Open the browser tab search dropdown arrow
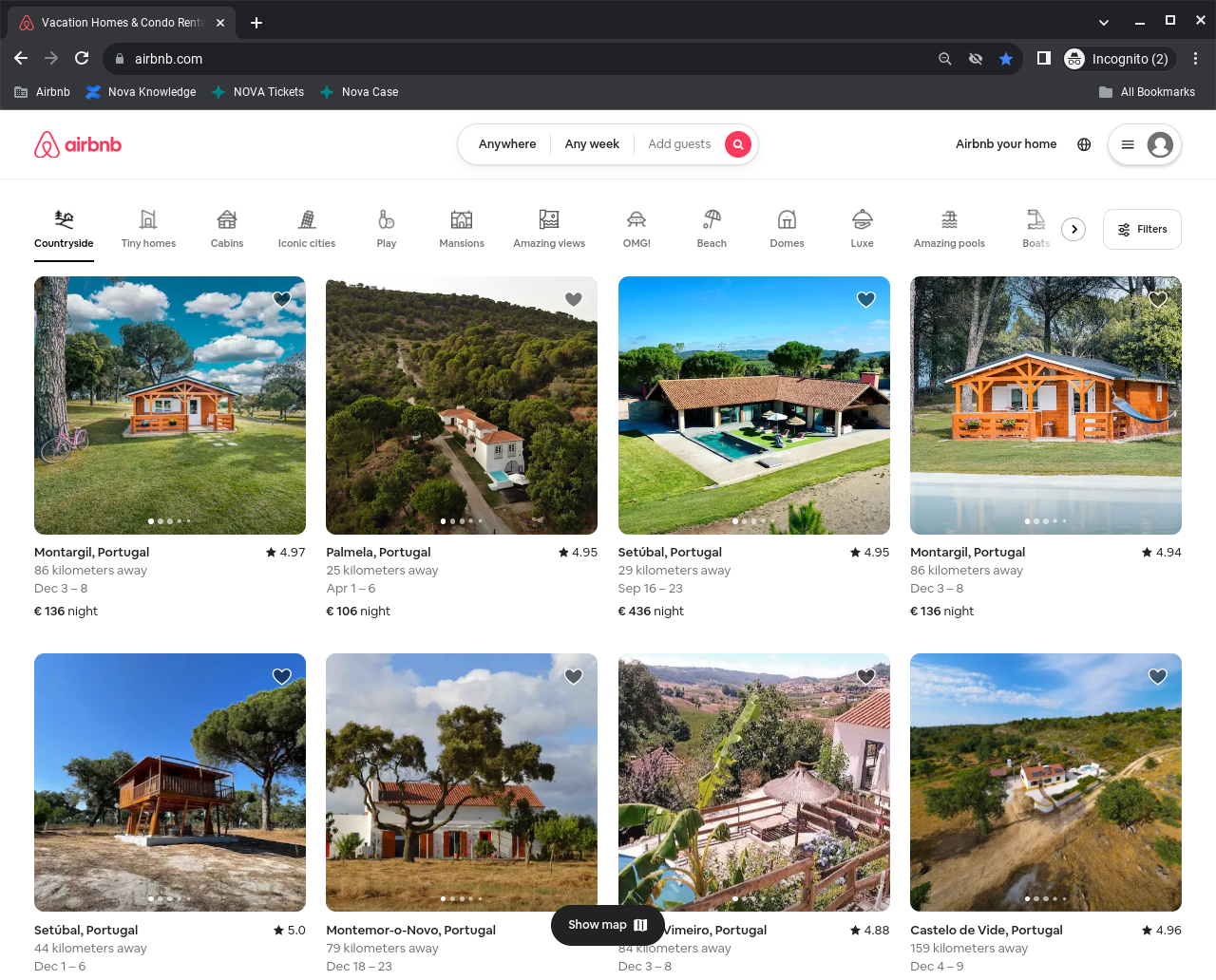Image resolution: width=1216 pixels, height=980 pixels. coord(1103,23)
